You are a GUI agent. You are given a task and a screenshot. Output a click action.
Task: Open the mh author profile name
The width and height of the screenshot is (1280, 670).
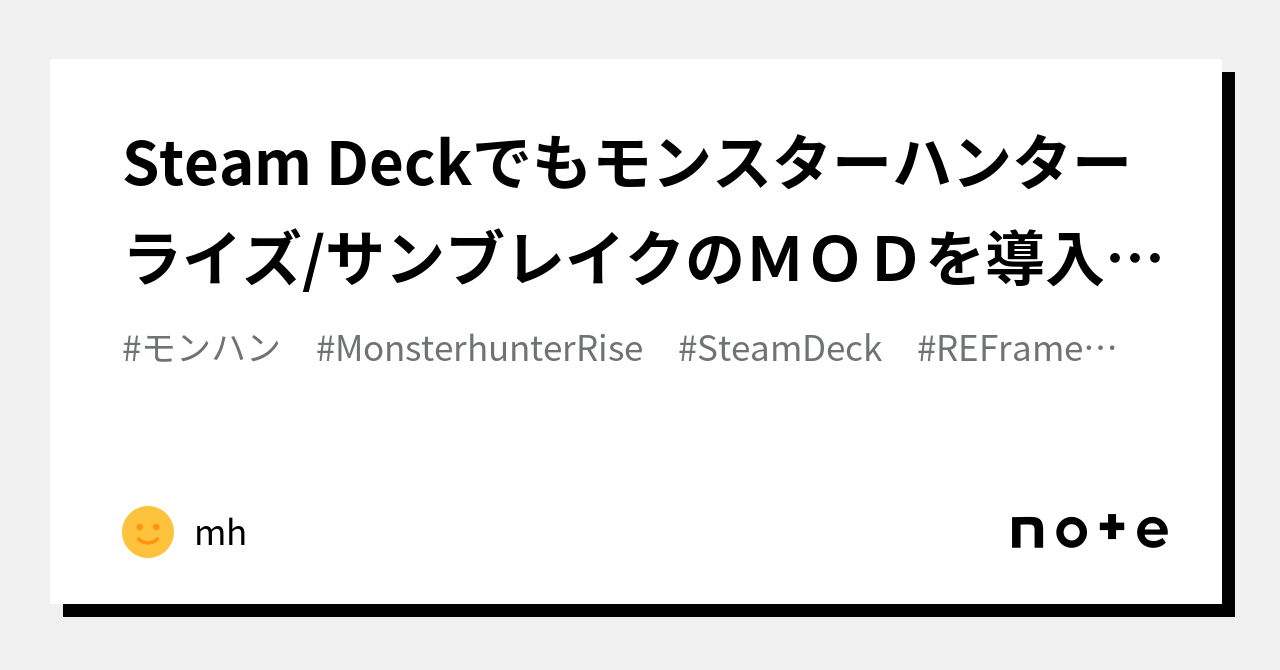220,534
